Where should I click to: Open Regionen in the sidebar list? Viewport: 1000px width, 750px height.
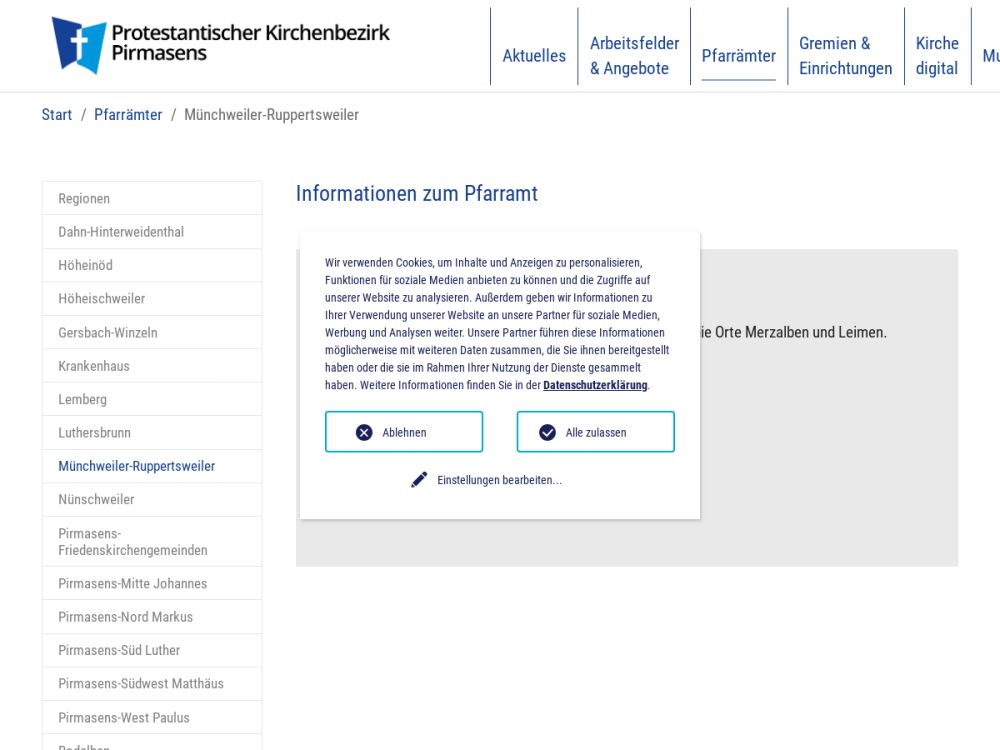point(84,199)
